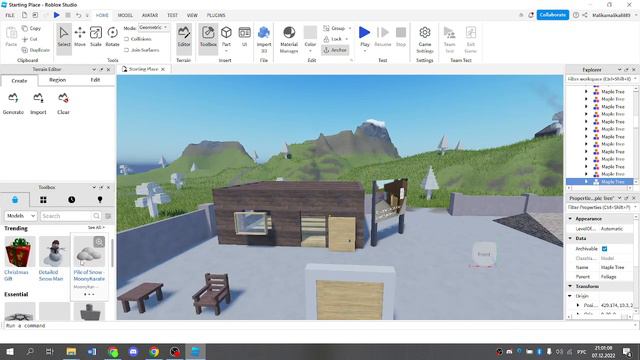Open Discord from the taskbar
Image resolution: width=640 pixels, height=360 pixels.
(x=133, y=351)
